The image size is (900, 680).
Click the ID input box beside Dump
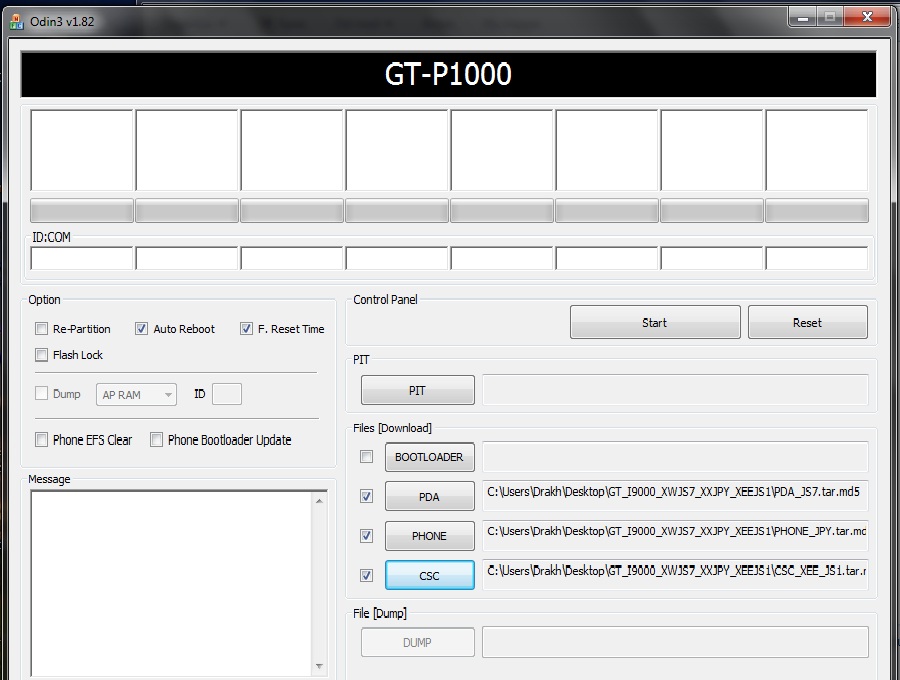point(227,394)
